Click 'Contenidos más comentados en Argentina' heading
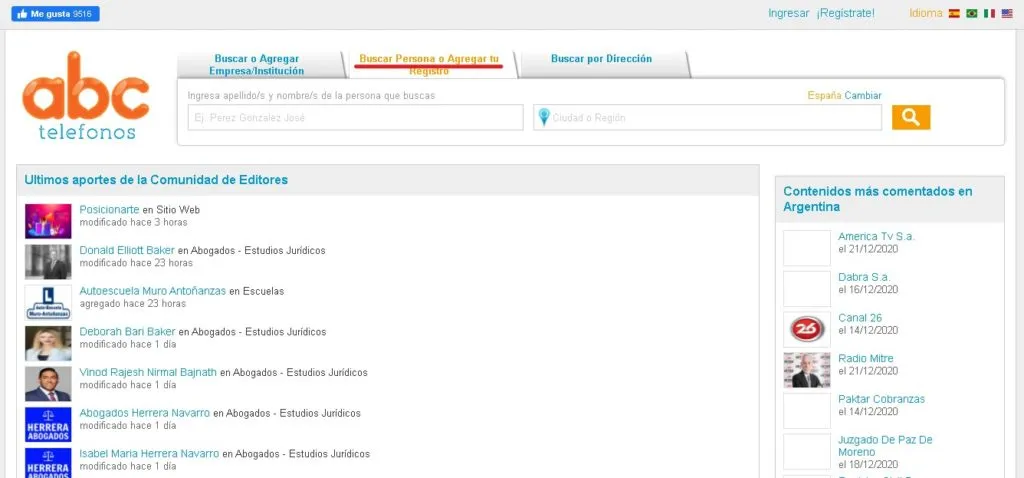 878,199
